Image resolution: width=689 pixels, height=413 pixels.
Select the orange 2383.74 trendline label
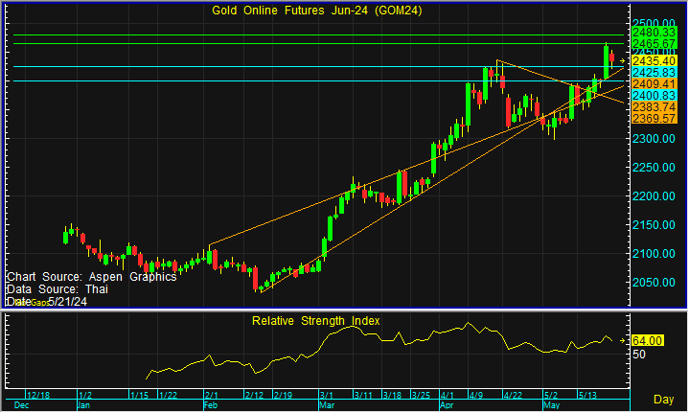(x=654, y=107)
